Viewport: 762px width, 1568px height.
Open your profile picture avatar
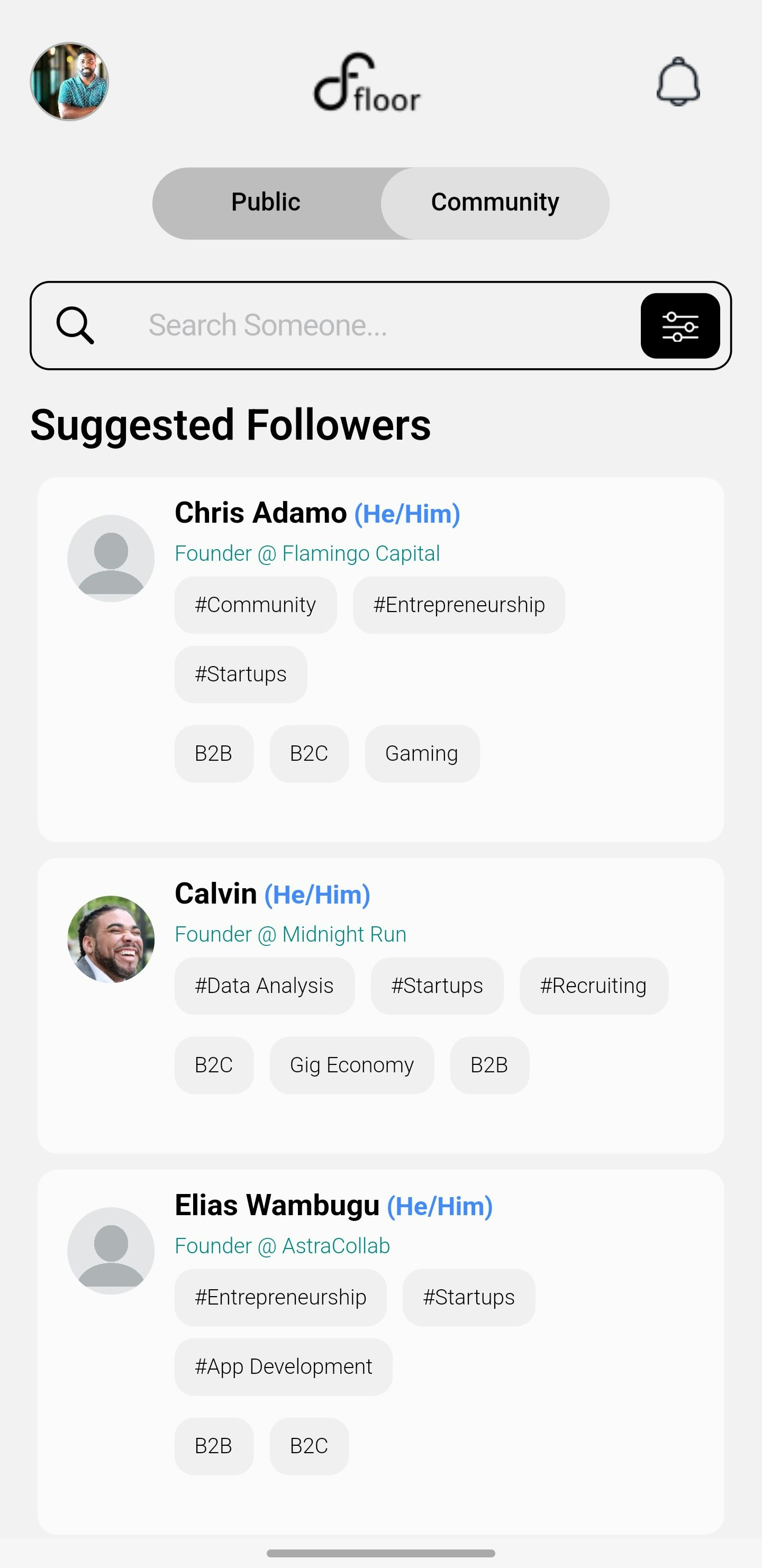pos(69,81)
